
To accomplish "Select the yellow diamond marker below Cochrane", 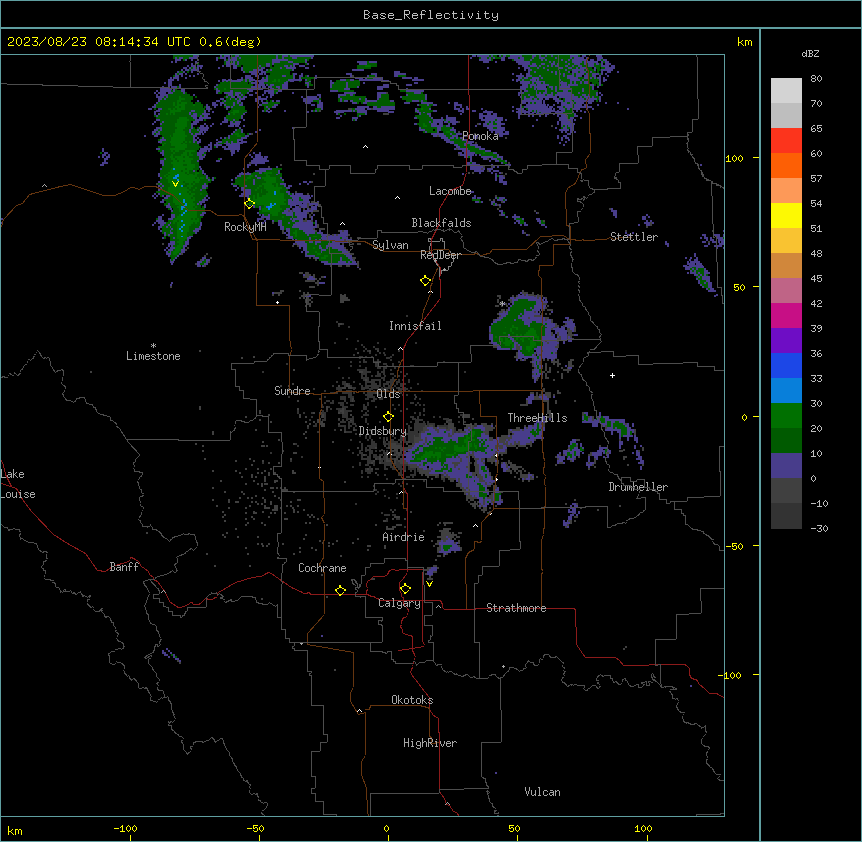I will point(340,590).
